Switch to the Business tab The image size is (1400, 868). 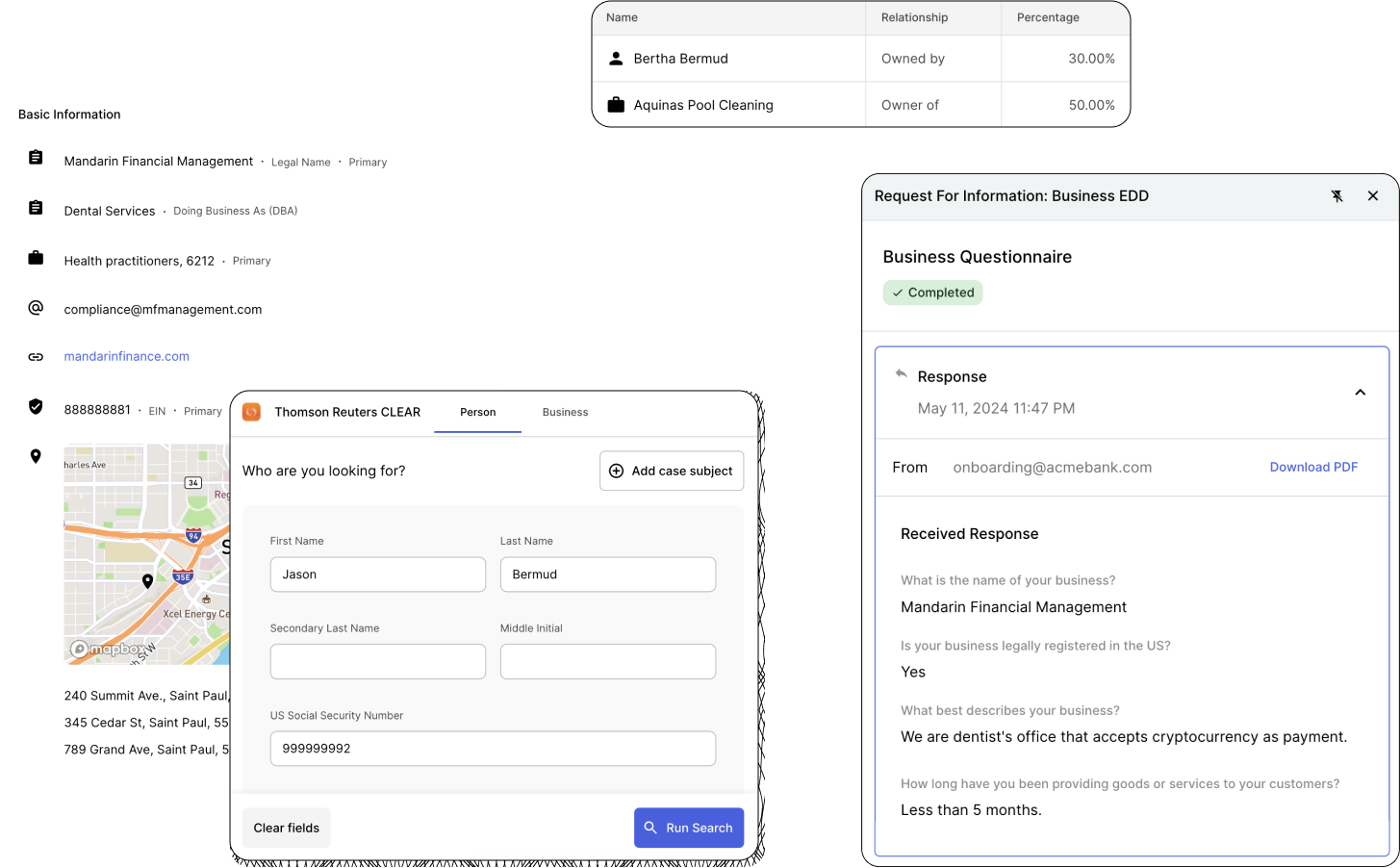565,412
